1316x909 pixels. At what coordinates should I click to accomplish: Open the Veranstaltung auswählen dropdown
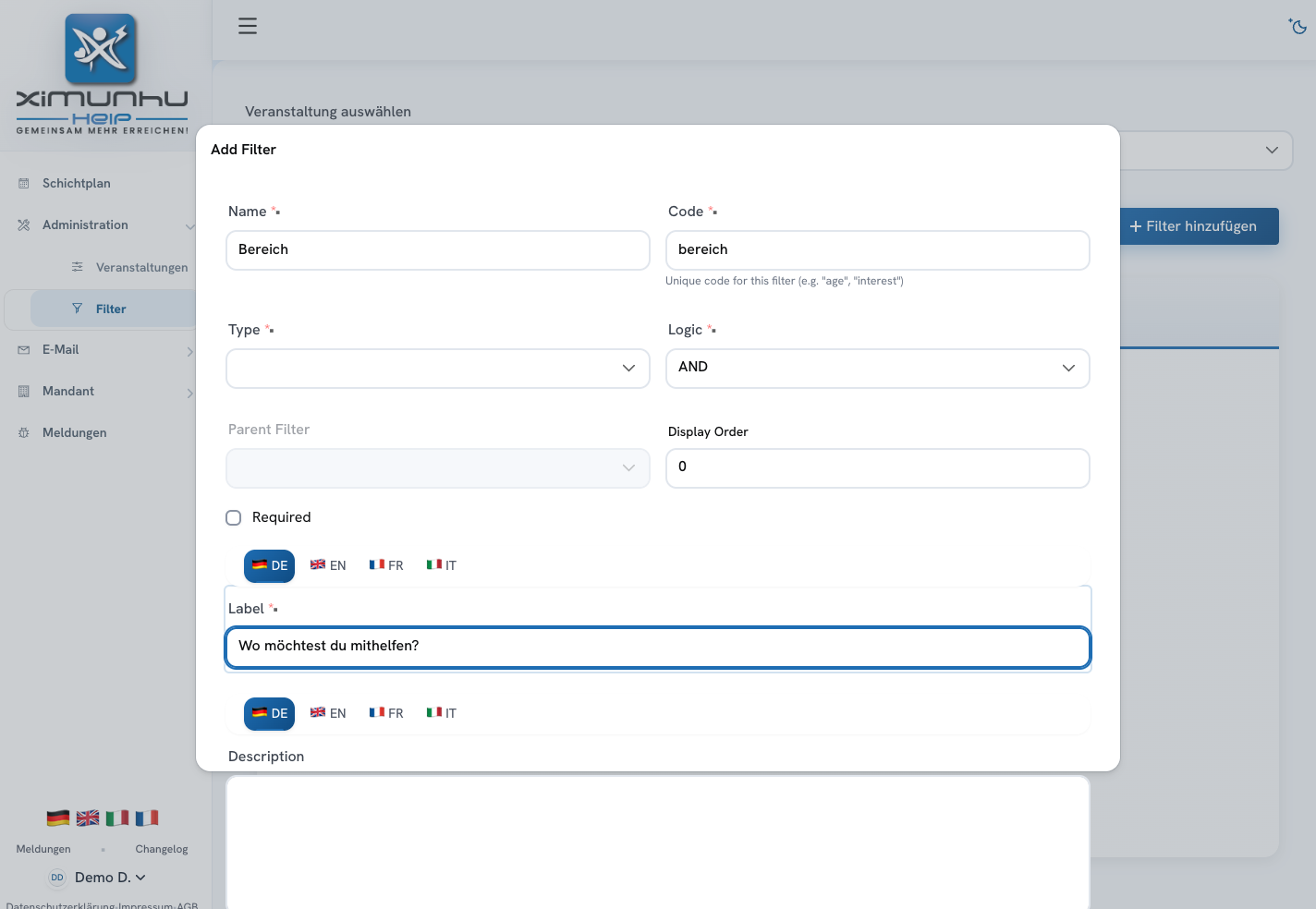[x=1206, y=151]
